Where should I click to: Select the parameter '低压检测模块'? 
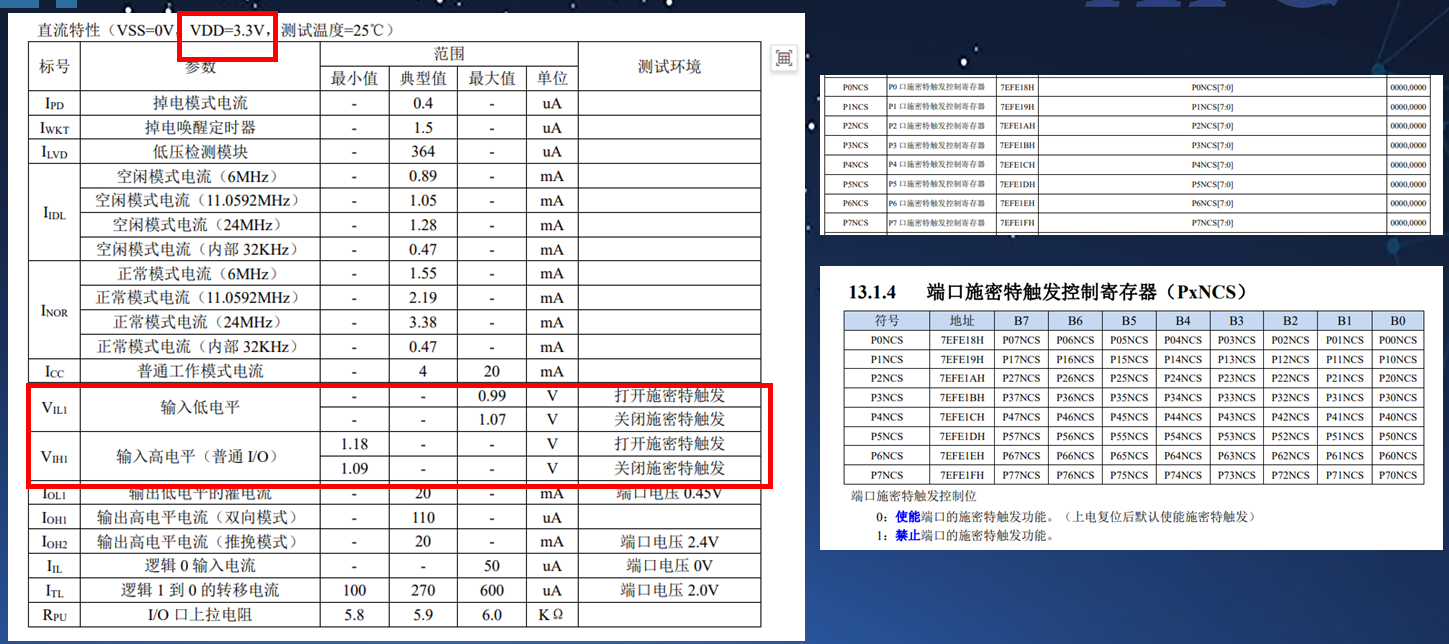tap(200, 151)
